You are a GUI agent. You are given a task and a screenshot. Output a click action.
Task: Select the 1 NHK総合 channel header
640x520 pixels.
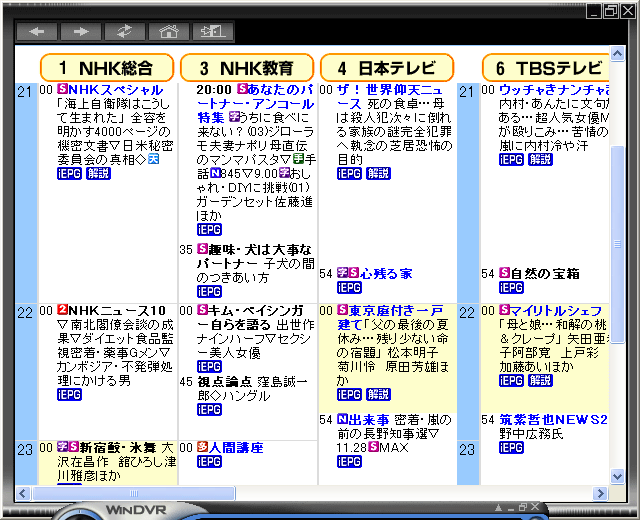(x=107, y=68)
